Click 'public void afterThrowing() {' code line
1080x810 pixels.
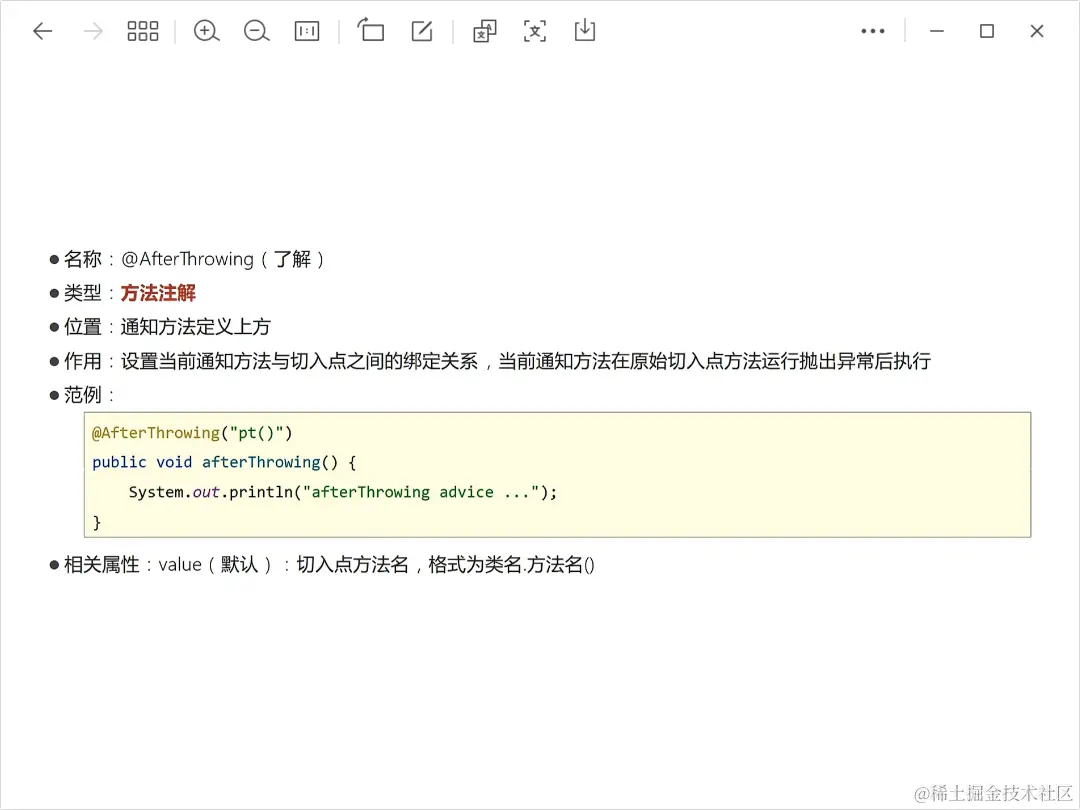point(224,462)
